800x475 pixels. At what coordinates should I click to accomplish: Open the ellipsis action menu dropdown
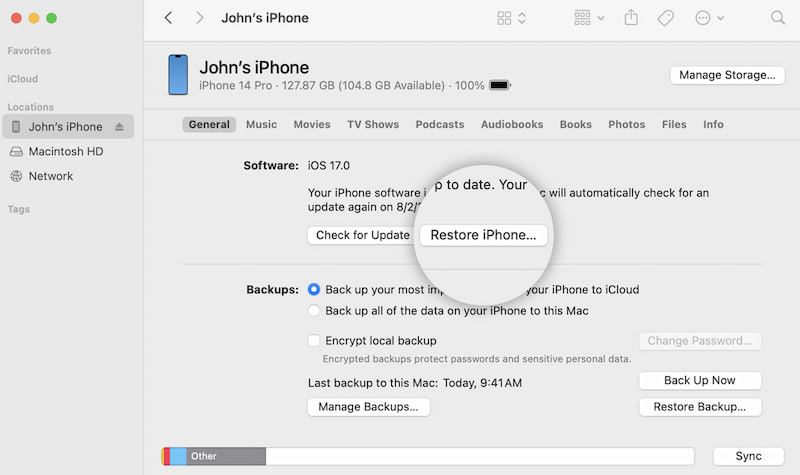click(x=709, y=18)
